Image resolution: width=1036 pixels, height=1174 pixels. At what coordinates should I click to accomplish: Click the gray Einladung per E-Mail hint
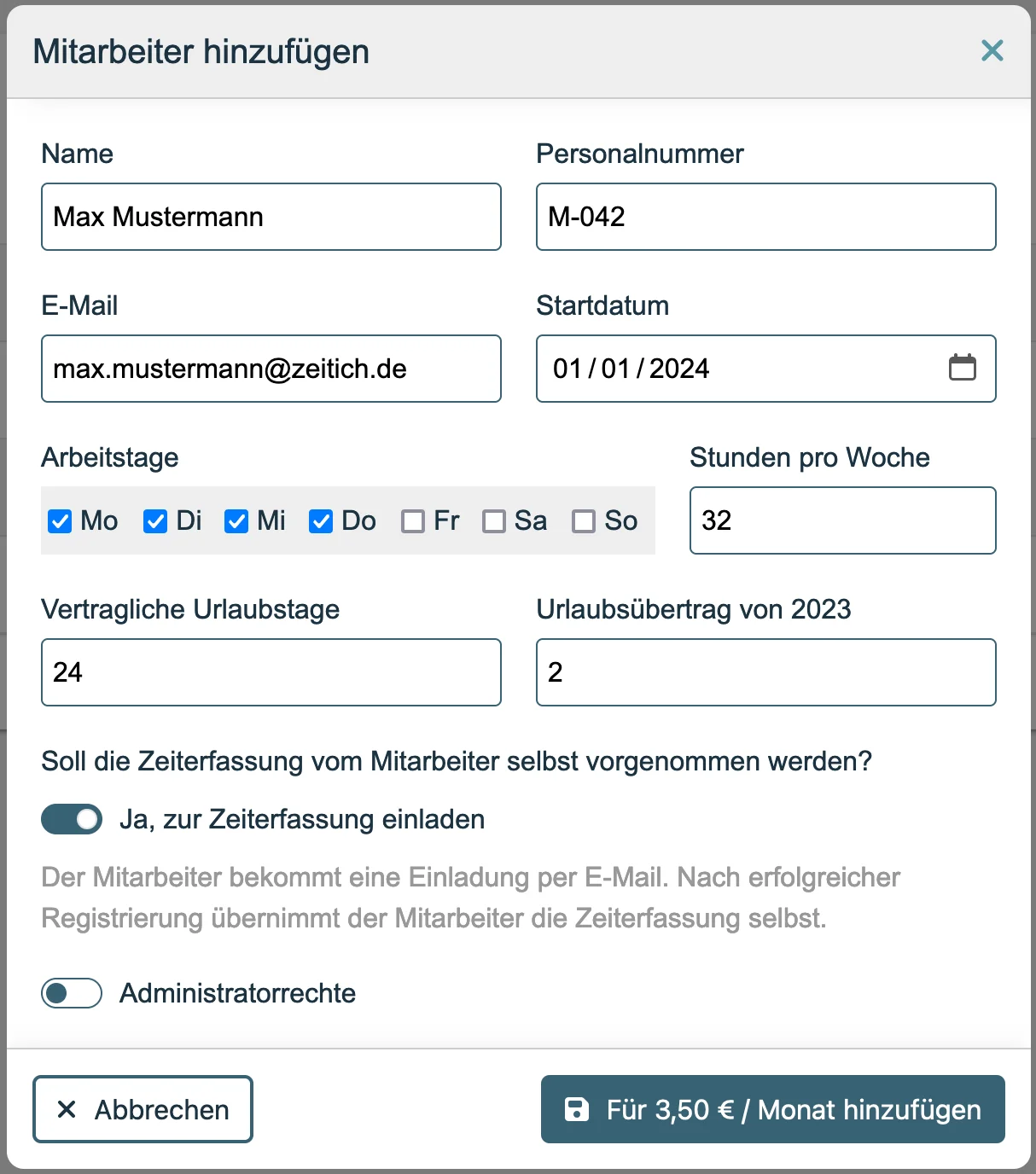(470, 898)
